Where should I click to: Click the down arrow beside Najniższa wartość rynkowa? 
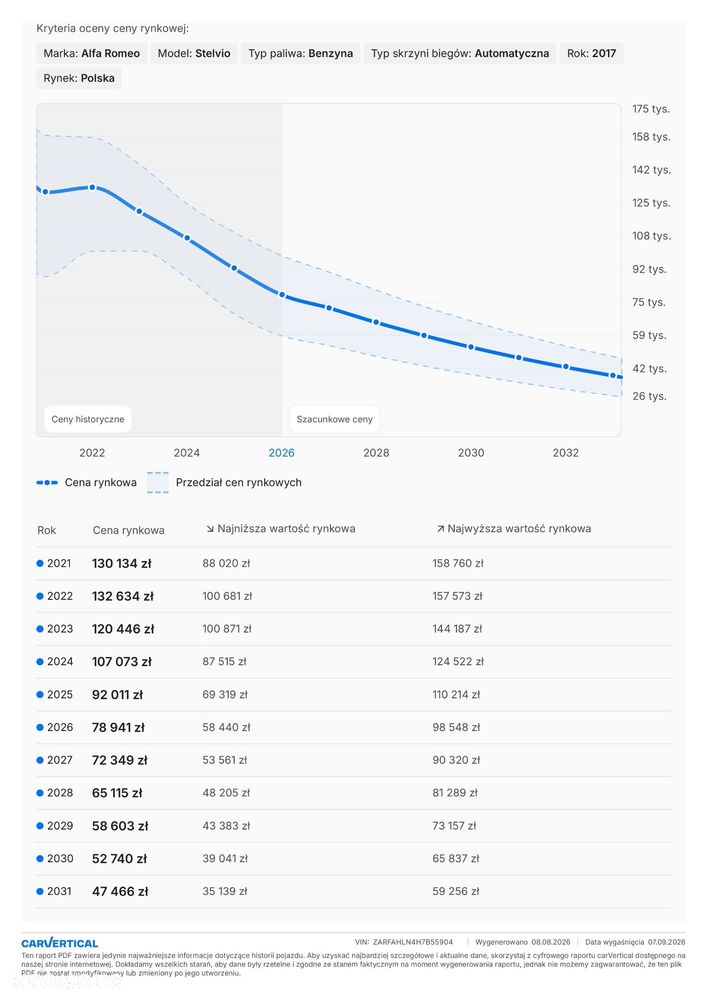(x=210, y=529)
